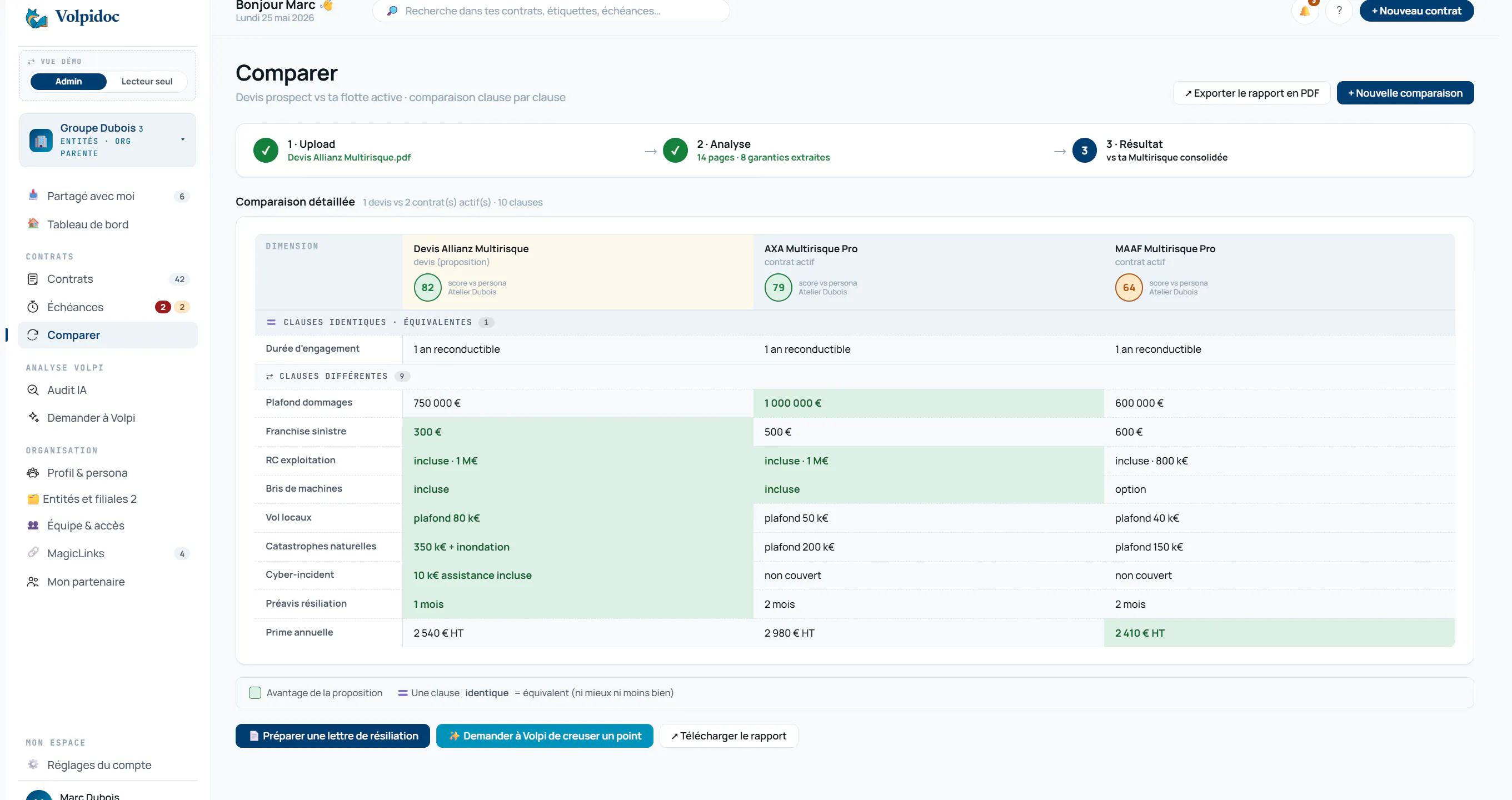Click the Tableau de bord house icon

(33, 224)
